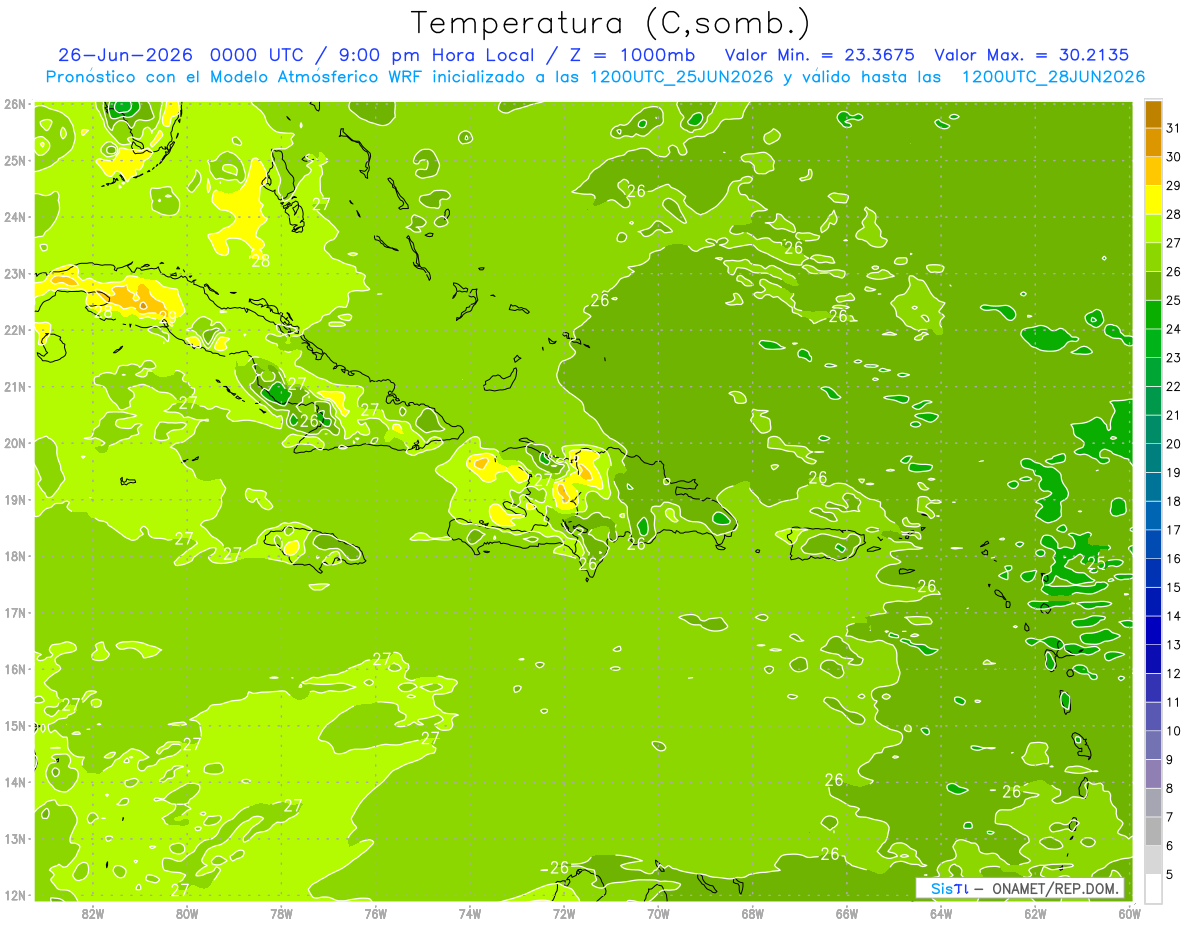Click the '64W' longitude axis label

tap(941, 913)
